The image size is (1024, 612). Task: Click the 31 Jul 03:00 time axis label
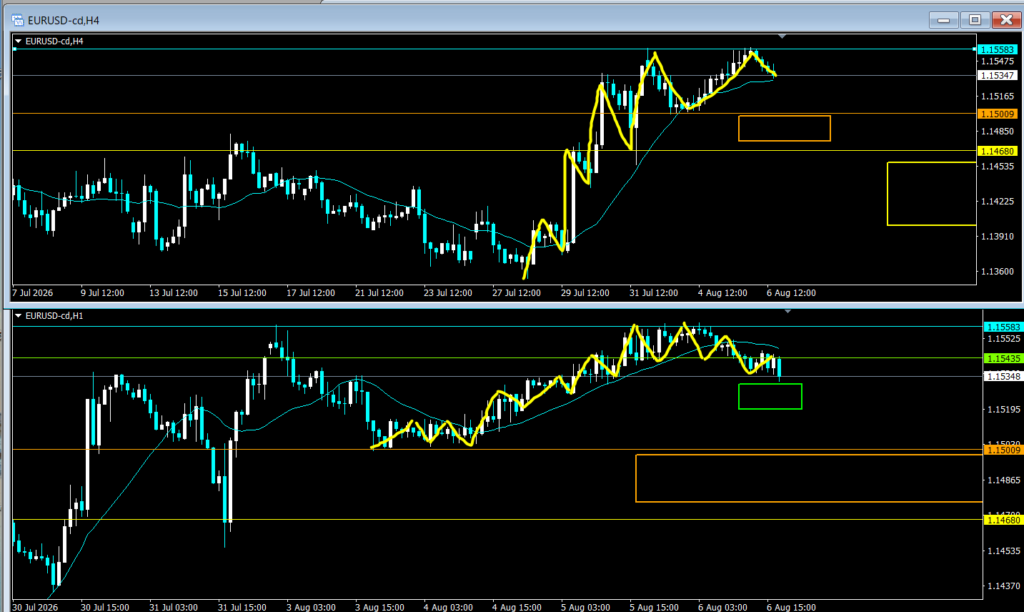tap(173, 607)
